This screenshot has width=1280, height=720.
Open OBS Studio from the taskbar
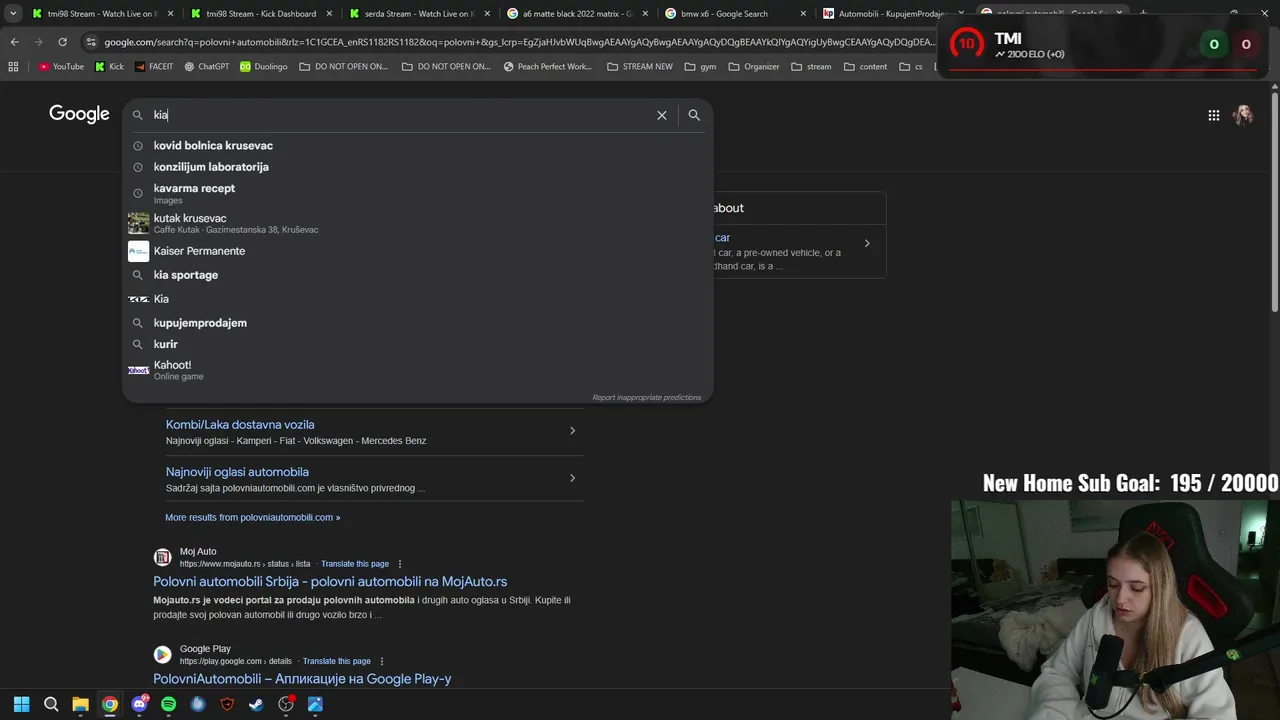pyautogui.click(x=286, y=704)
